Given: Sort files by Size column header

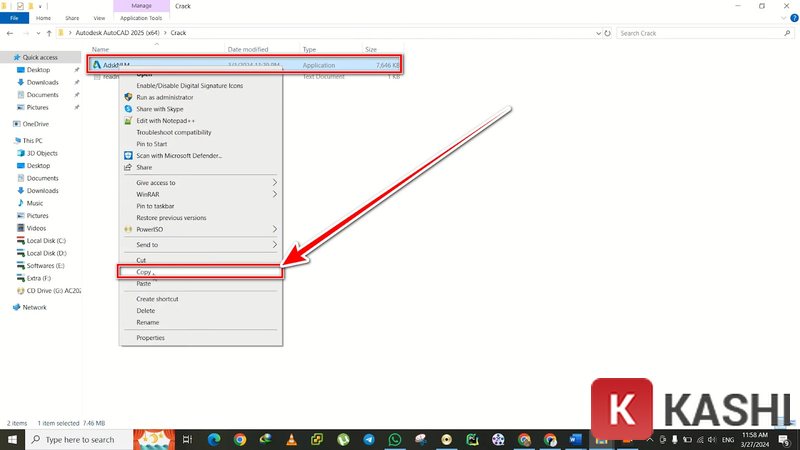Looking at the screenshot, I should pos(371,49).
